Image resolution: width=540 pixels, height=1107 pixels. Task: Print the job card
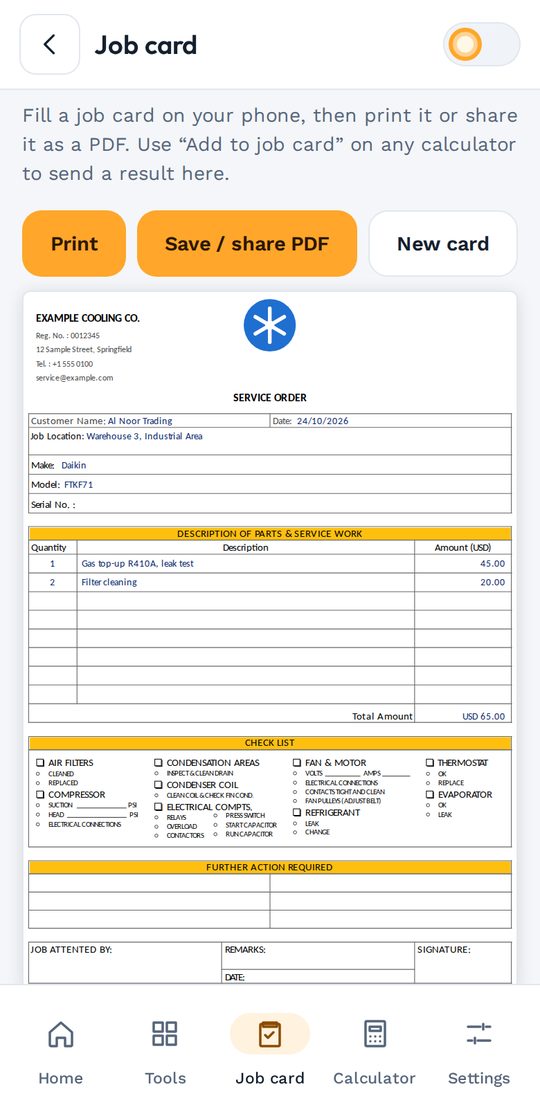click(74, 244)
